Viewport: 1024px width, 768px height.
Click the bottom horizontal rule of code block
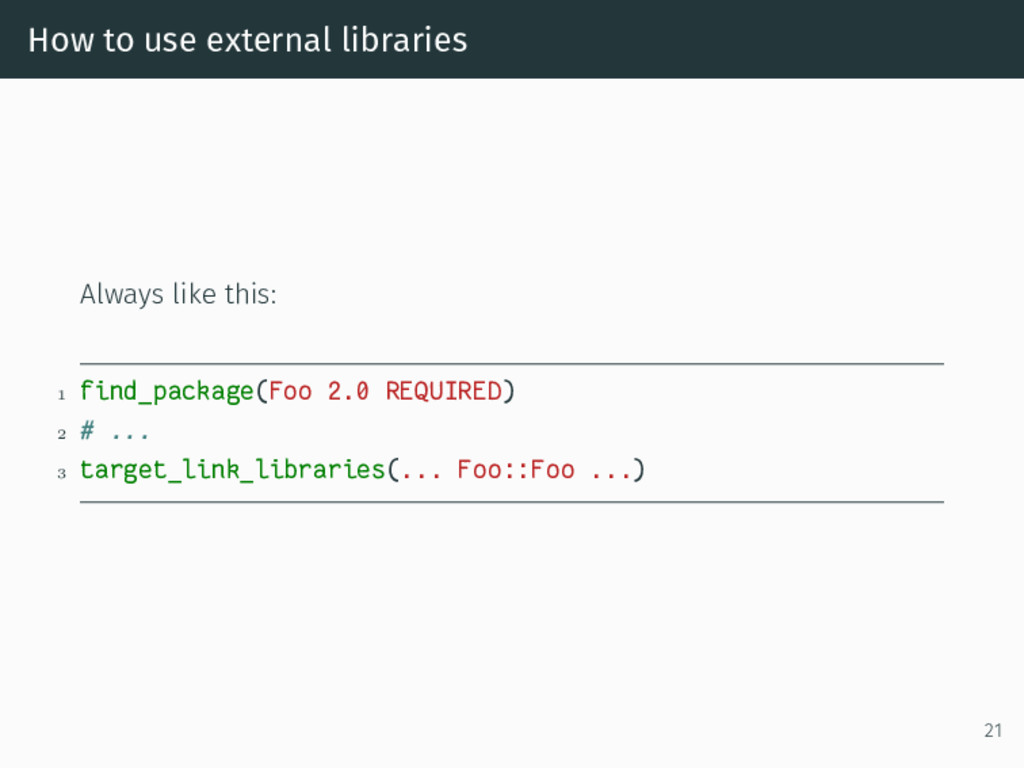click(x=511, y=502)
